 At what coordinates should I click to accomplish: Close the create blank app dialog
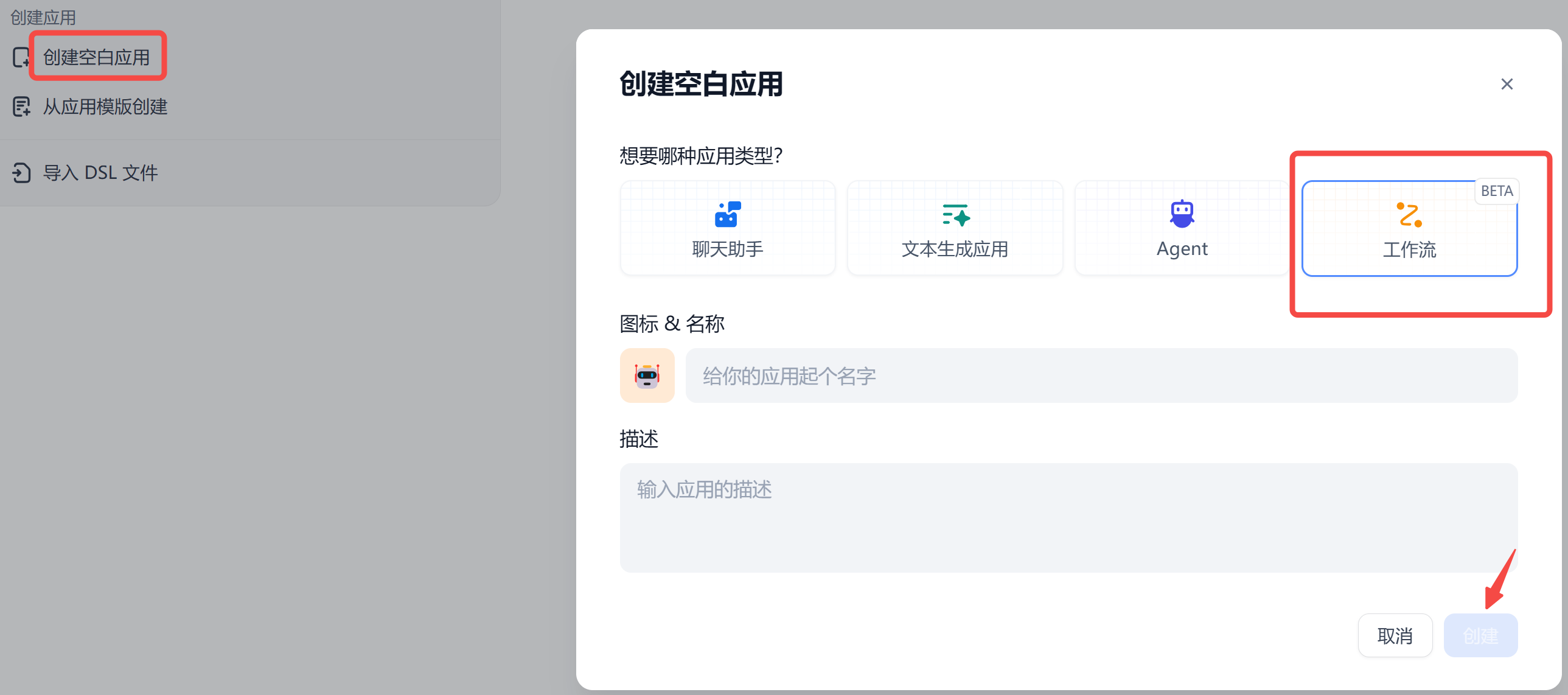coord(1506,84)
